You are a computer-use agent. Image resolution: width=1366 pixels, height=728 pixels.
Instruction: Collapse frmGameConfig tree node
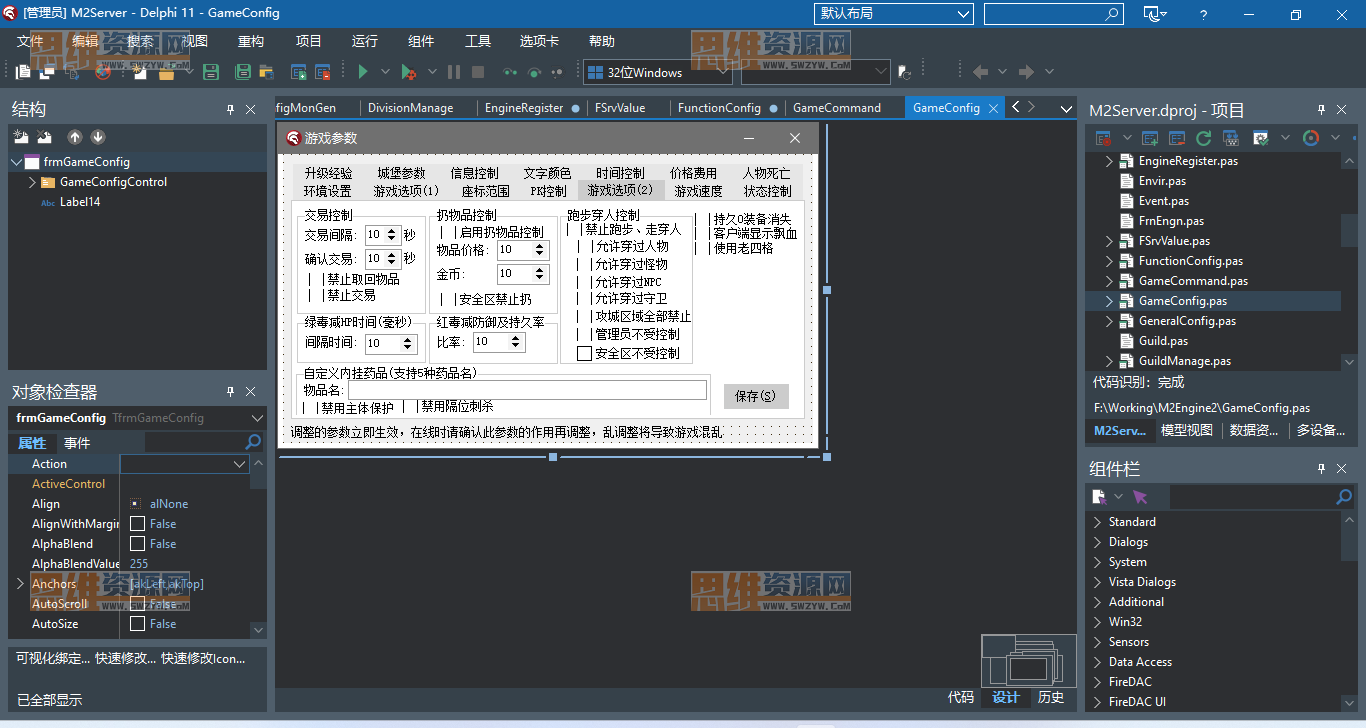coord(16,162)
